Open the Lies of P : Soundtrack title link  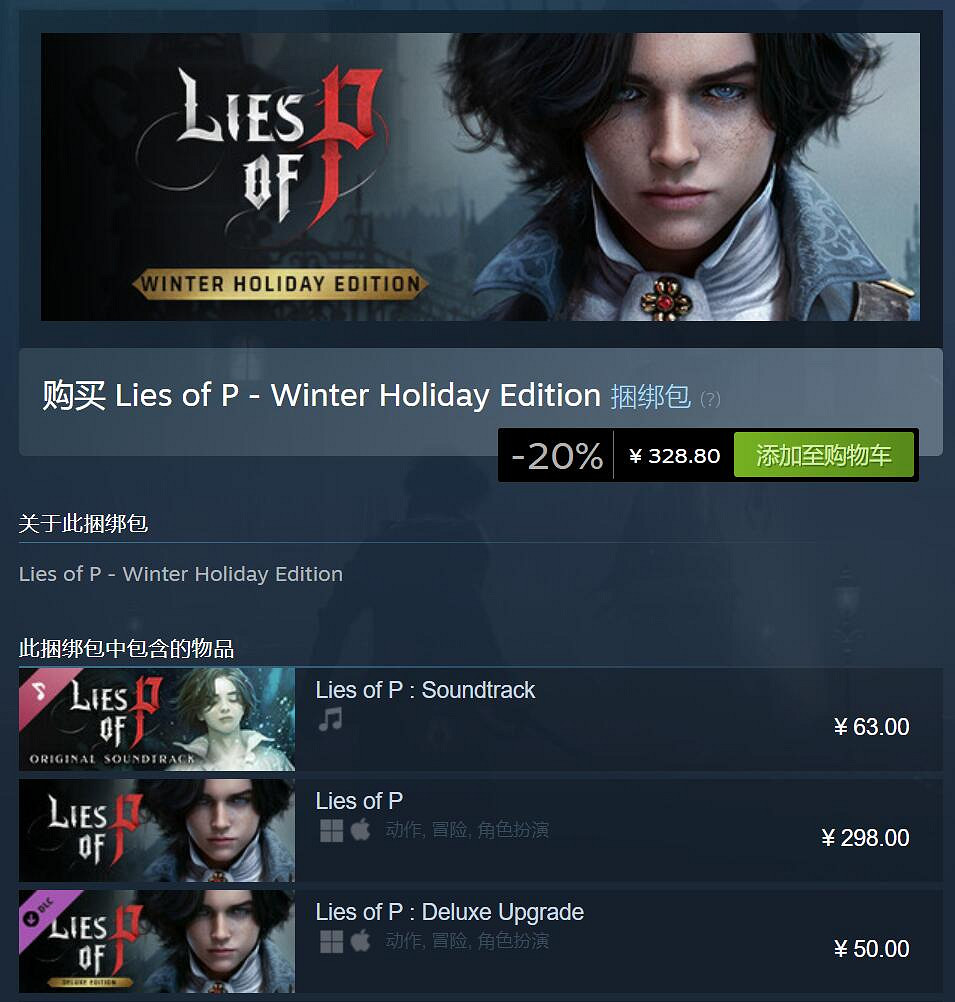click(425, 690)
